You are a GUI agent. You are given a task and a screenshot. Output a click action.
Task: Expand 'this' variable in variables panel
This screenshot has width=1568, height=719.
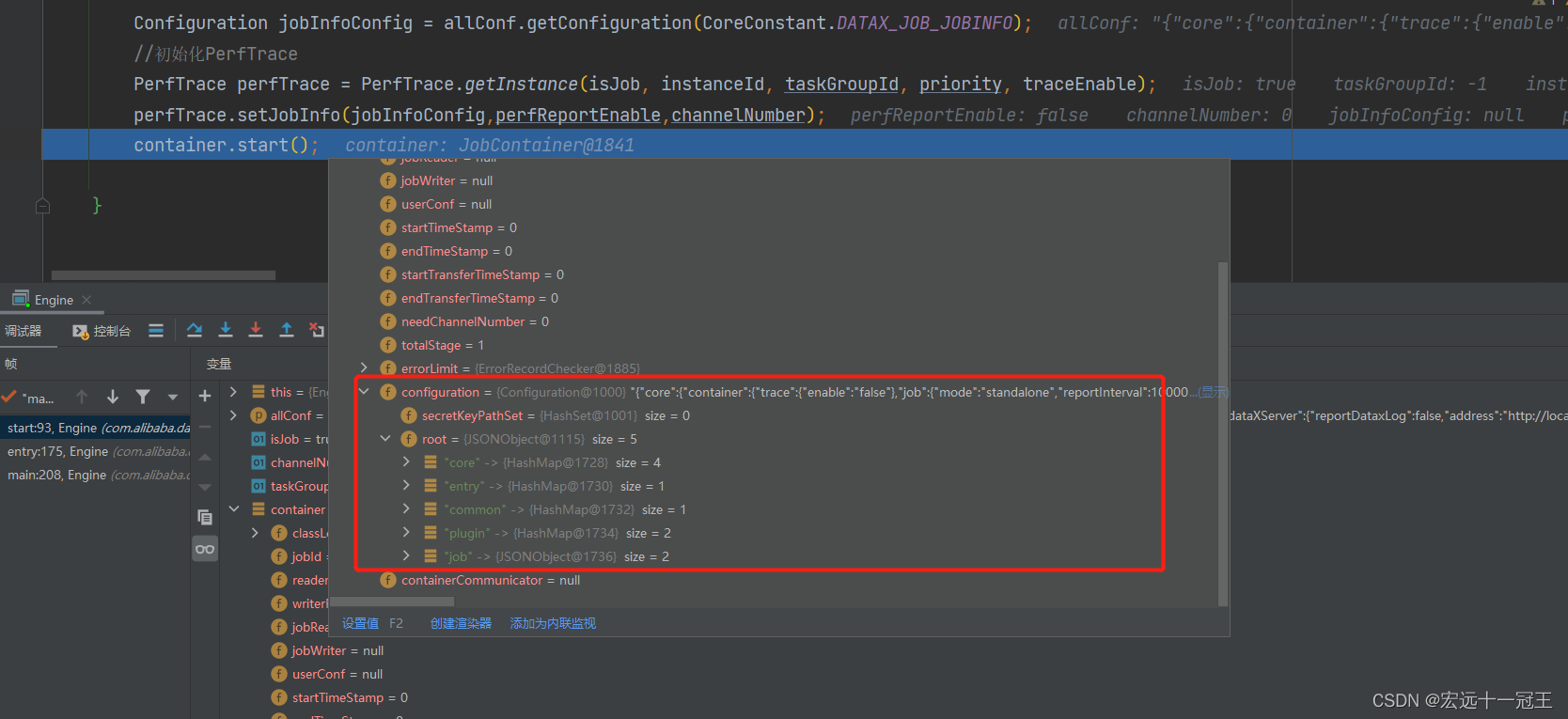234,392
